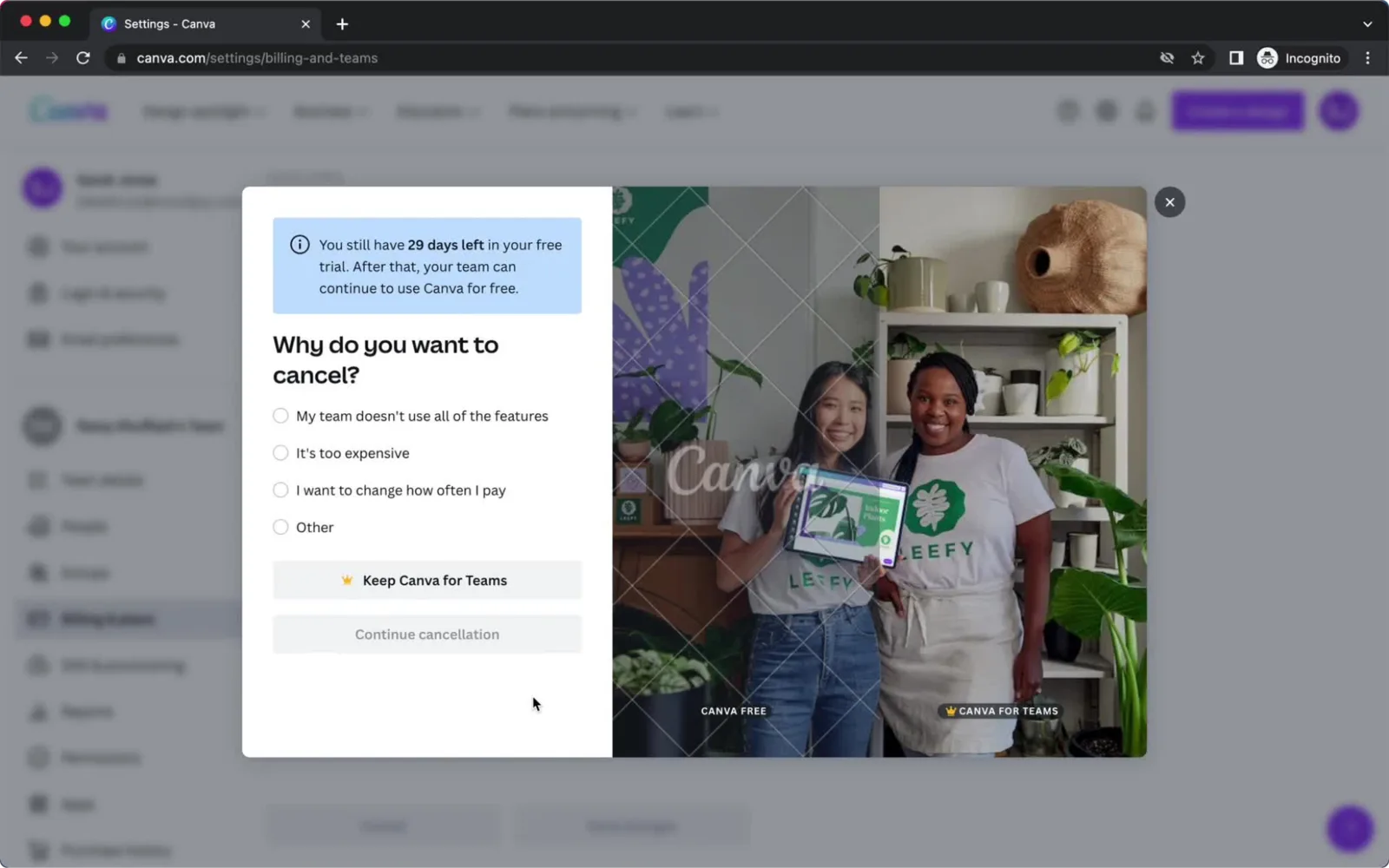Pick "I want to change how often I pay"
Screen dimensions: 1389x868
tap(389, 490)
